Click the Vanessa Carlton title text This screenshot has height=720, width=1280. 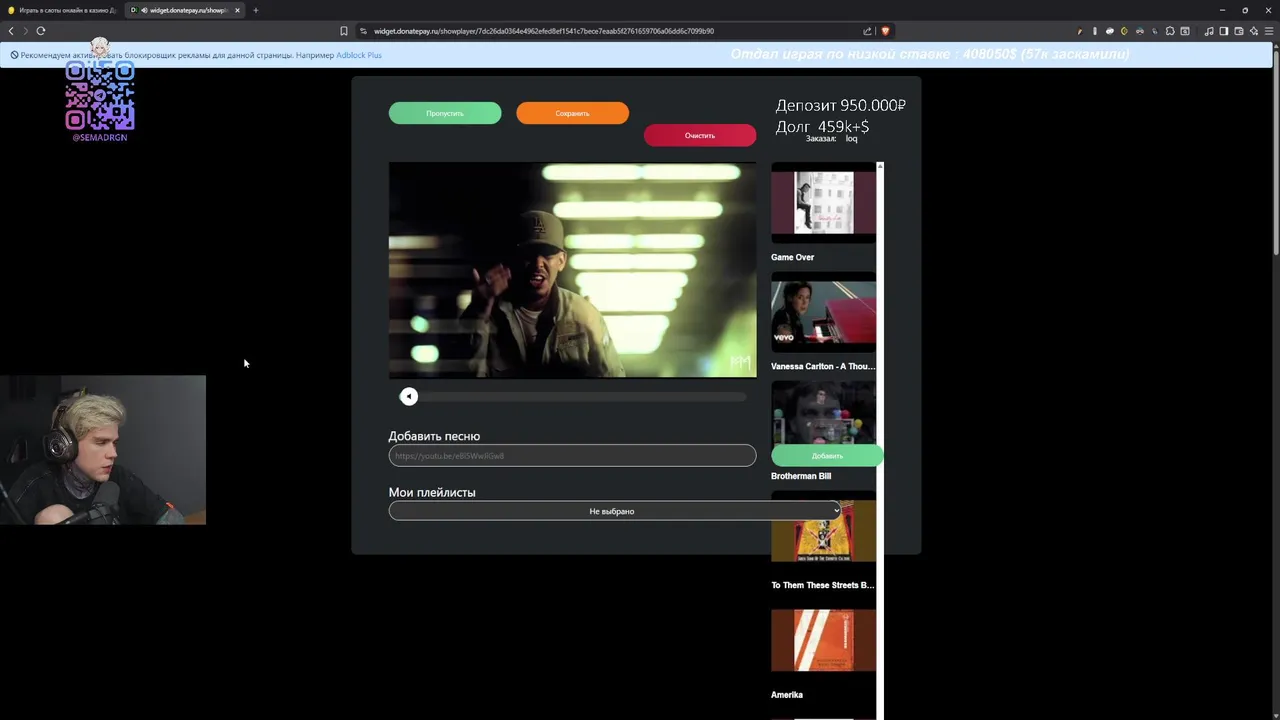[823, 366]
